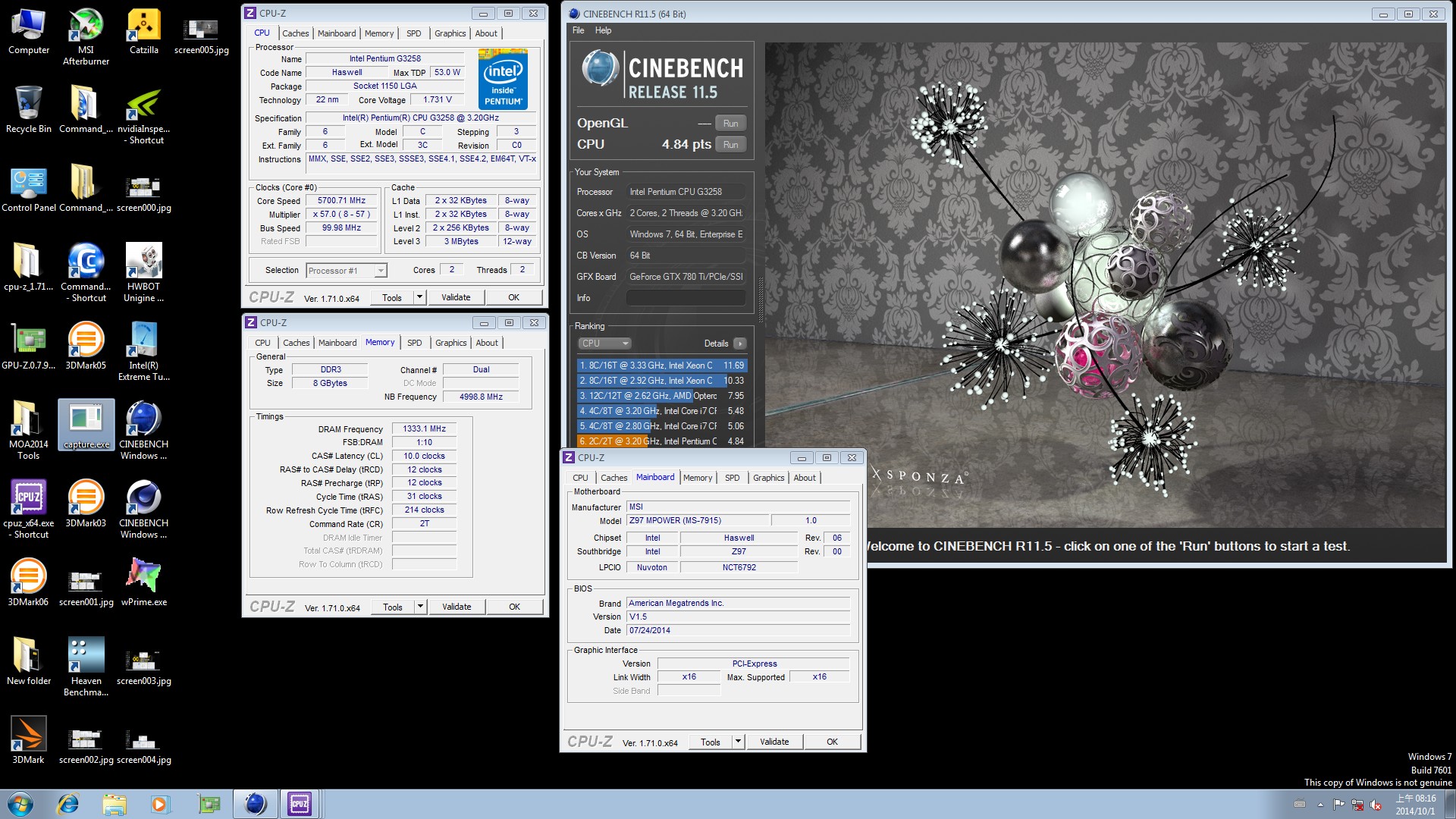Expand the Ranking Details arrow
This screenshot has height=819, width=1456.
click(x=740, y=344)
